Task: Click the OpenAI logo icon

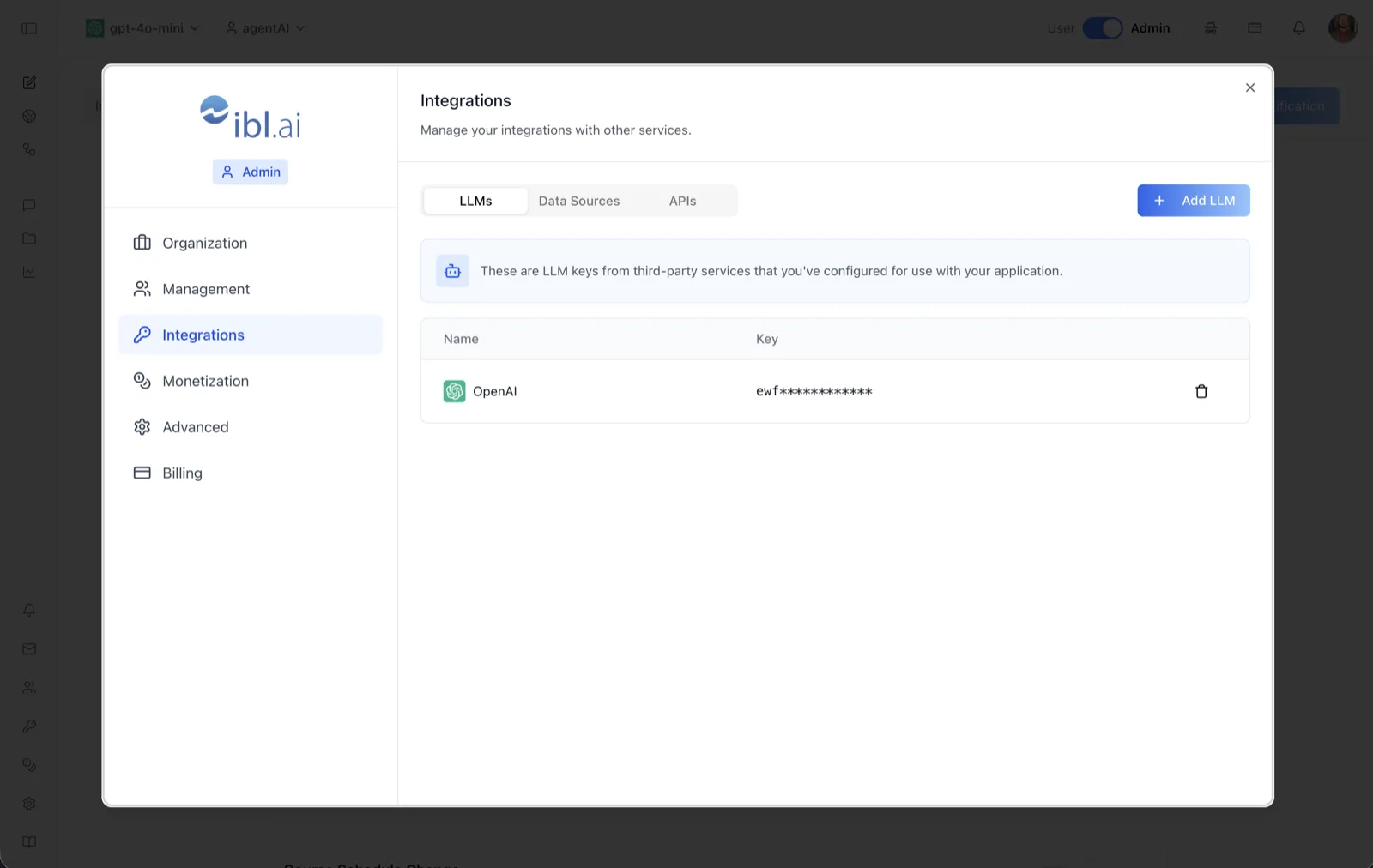Action: click(454, 391)
